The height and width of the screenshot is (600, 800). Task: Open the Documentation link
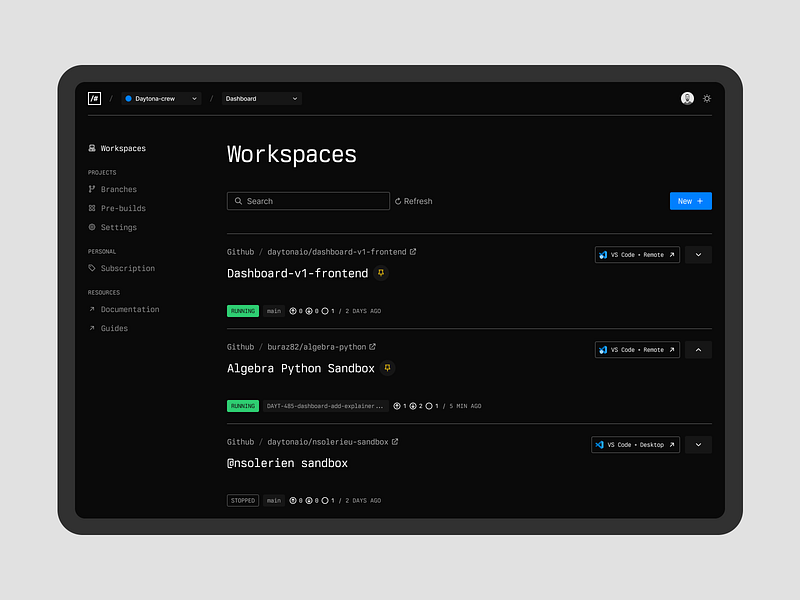[130, 309]
